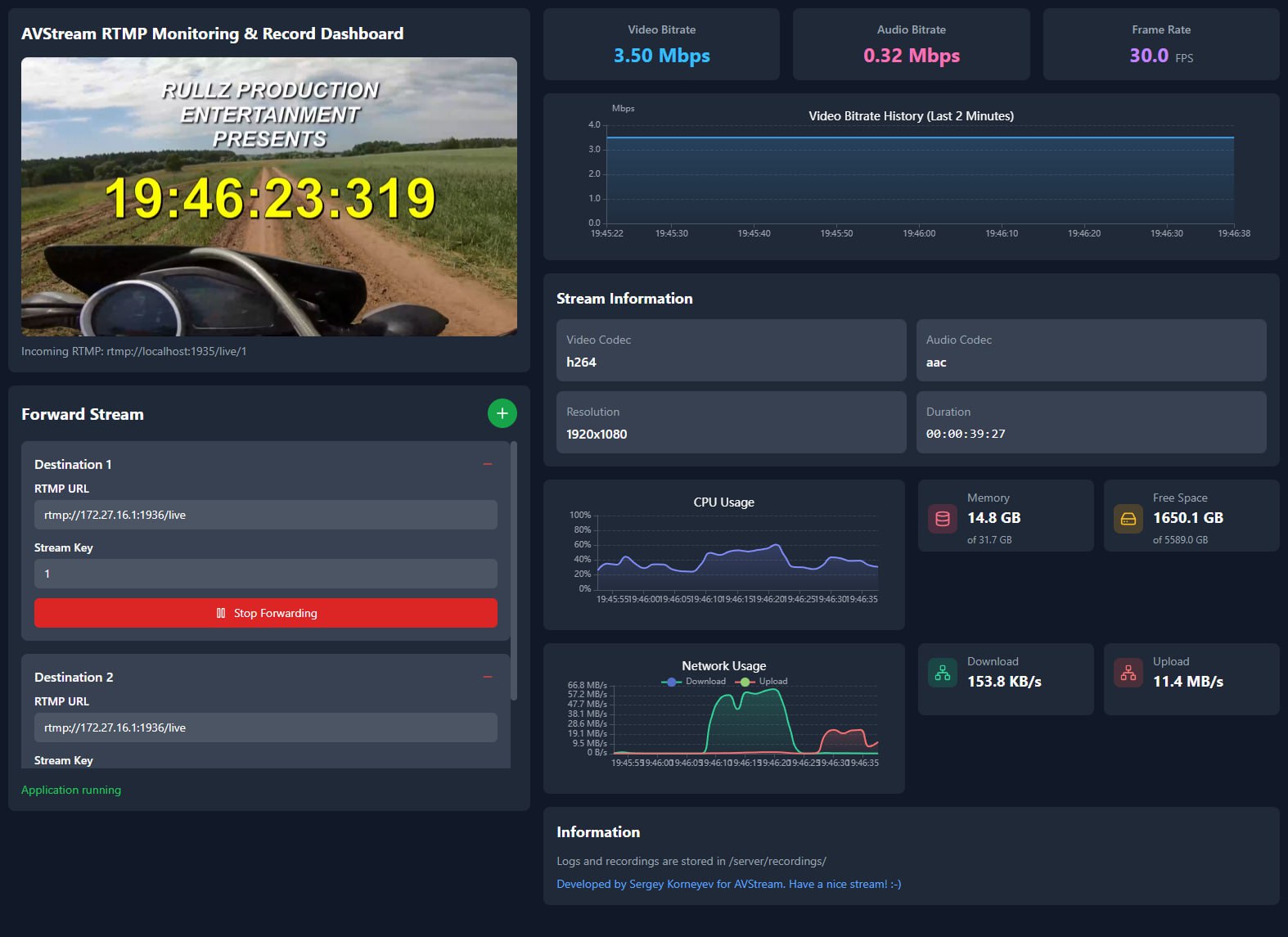Click the Destination 1 Stream Key field
The height and width of the screenshot is (937, 1288).
(265, 574)
